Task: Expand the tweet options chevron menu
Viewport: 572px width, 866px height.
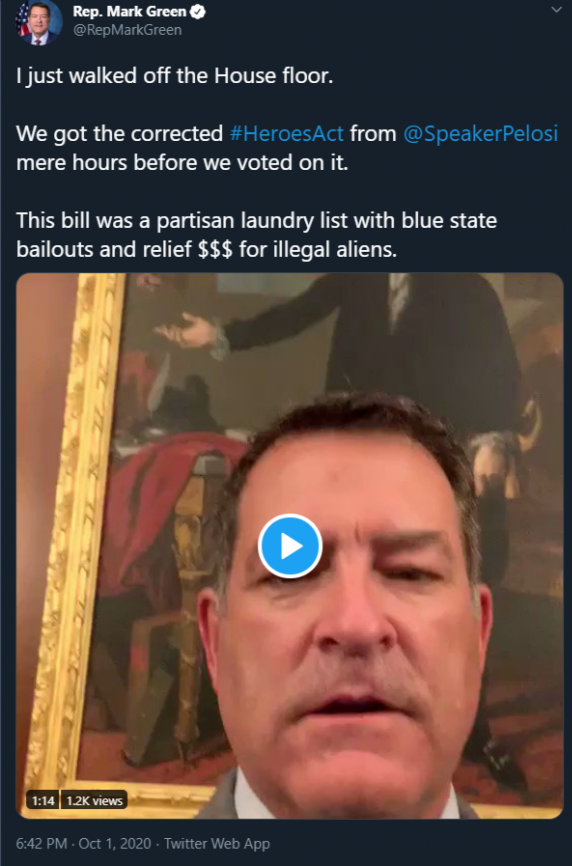Action: (x=556, y=10)
